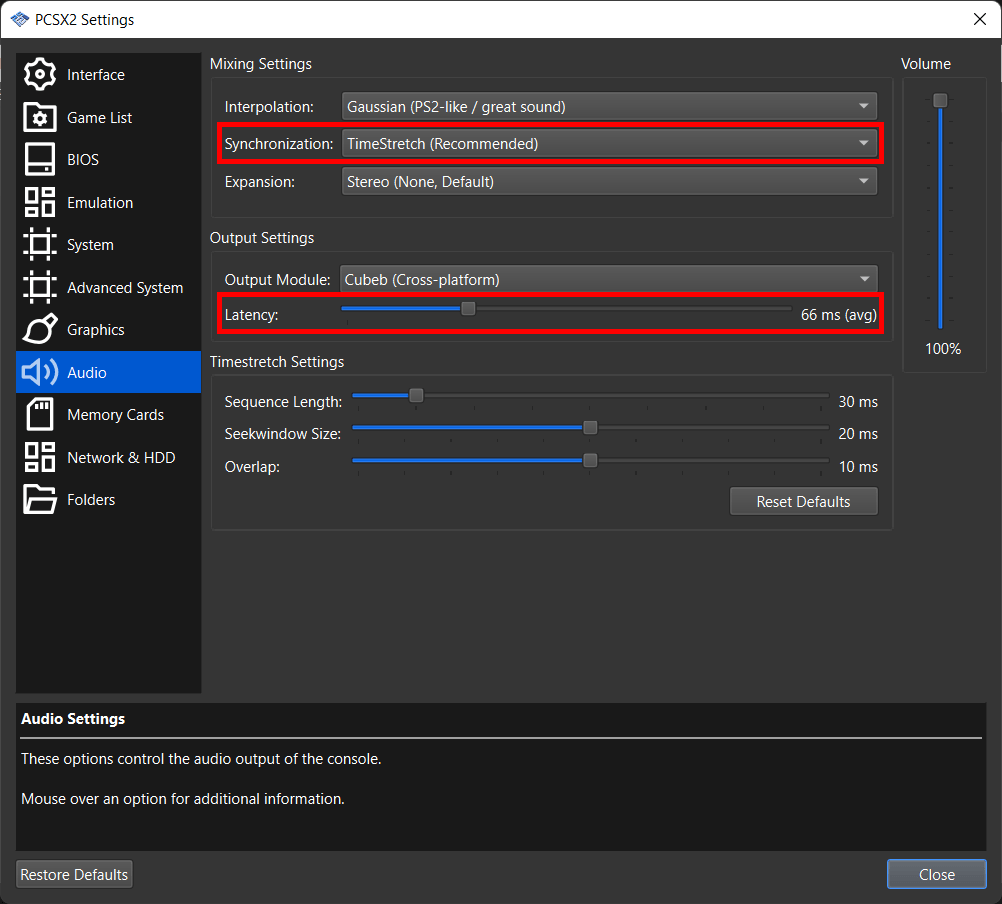Click the Folders open-folder icon
This screenshot has width=1002, height=904.
(40, 499)
